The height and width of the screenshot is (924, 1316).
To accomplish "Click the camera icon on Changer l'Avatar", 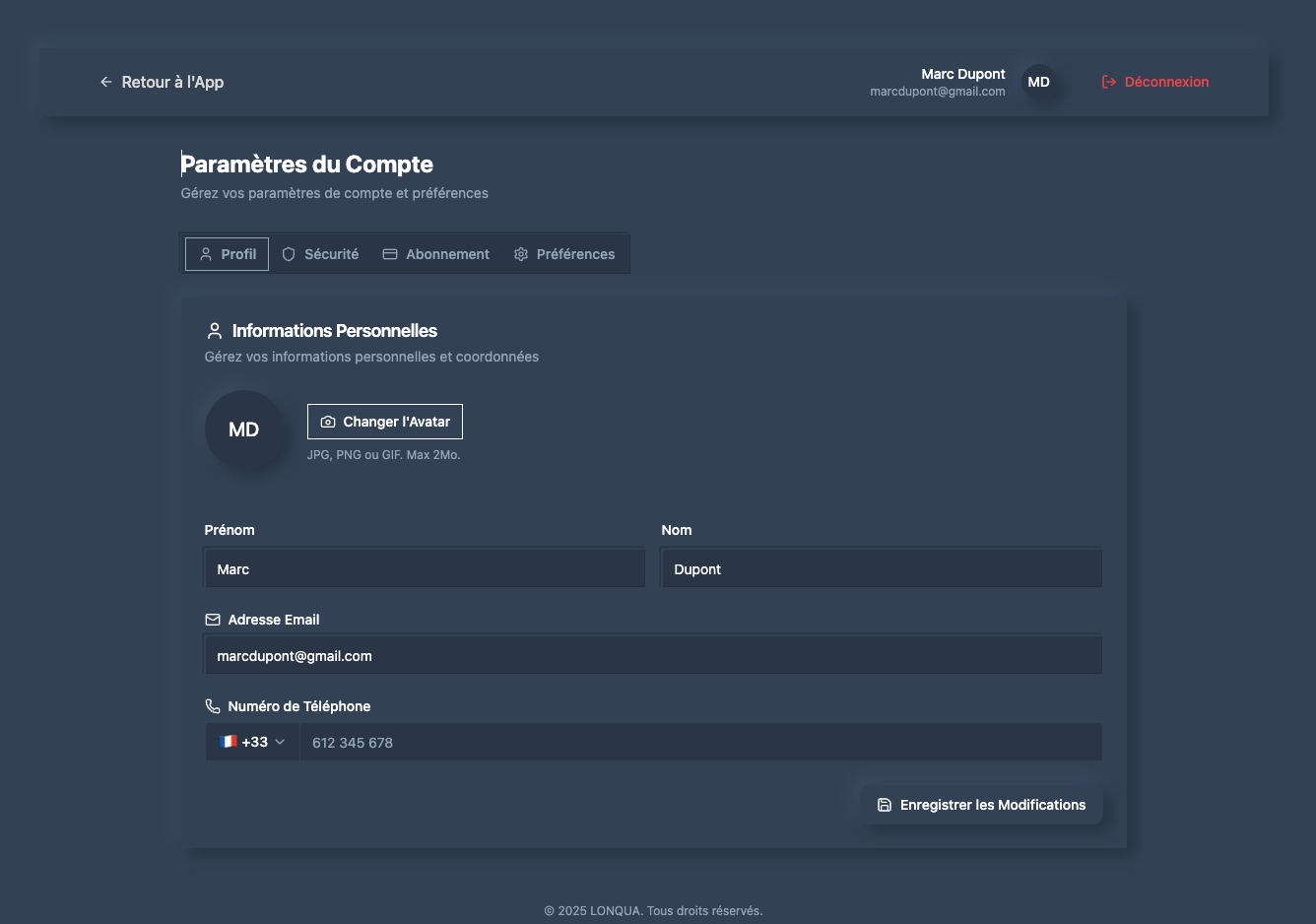I will pyautogui.click(x=328, y=422).
